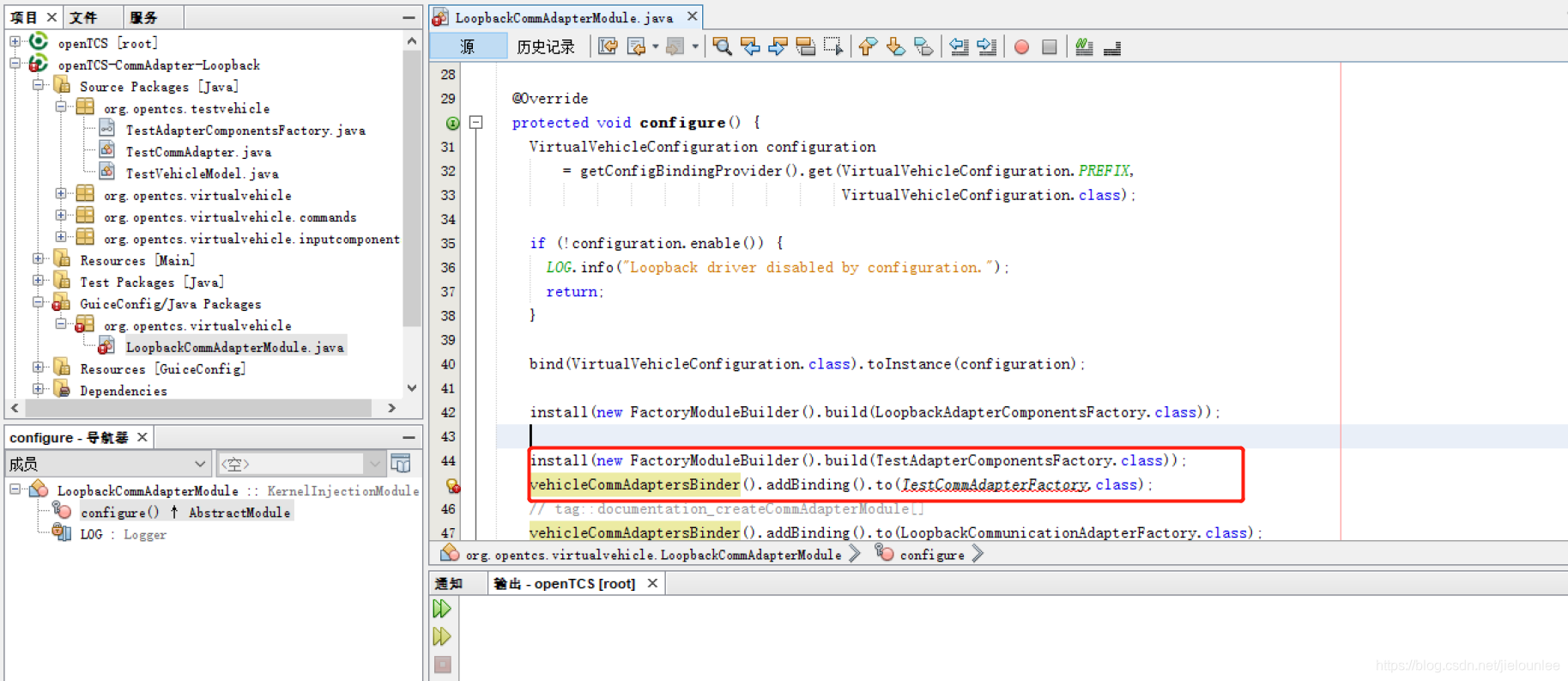Screen dimensions: 1568x681
Task: Open the 通知 (Notifications) tab
Action: pyautogui.click(x=449, y=584)
